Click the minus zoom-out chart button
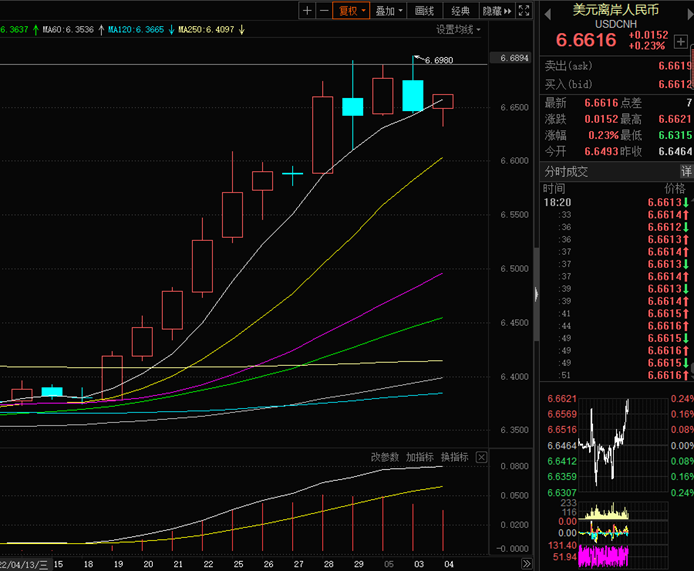The image size is (694, 571). click(324, 11)
